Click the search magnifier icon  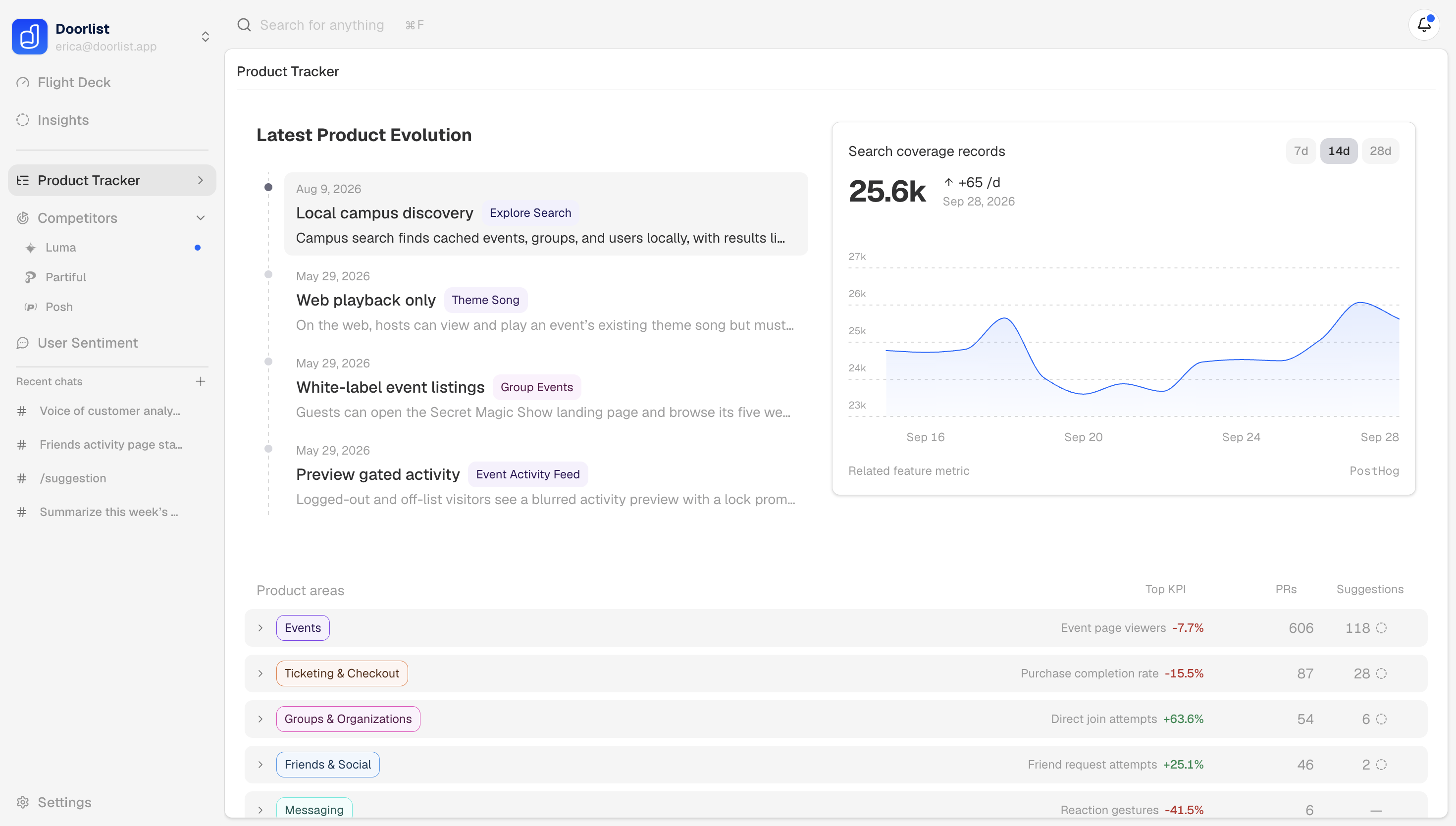click(x=244, y=25)
